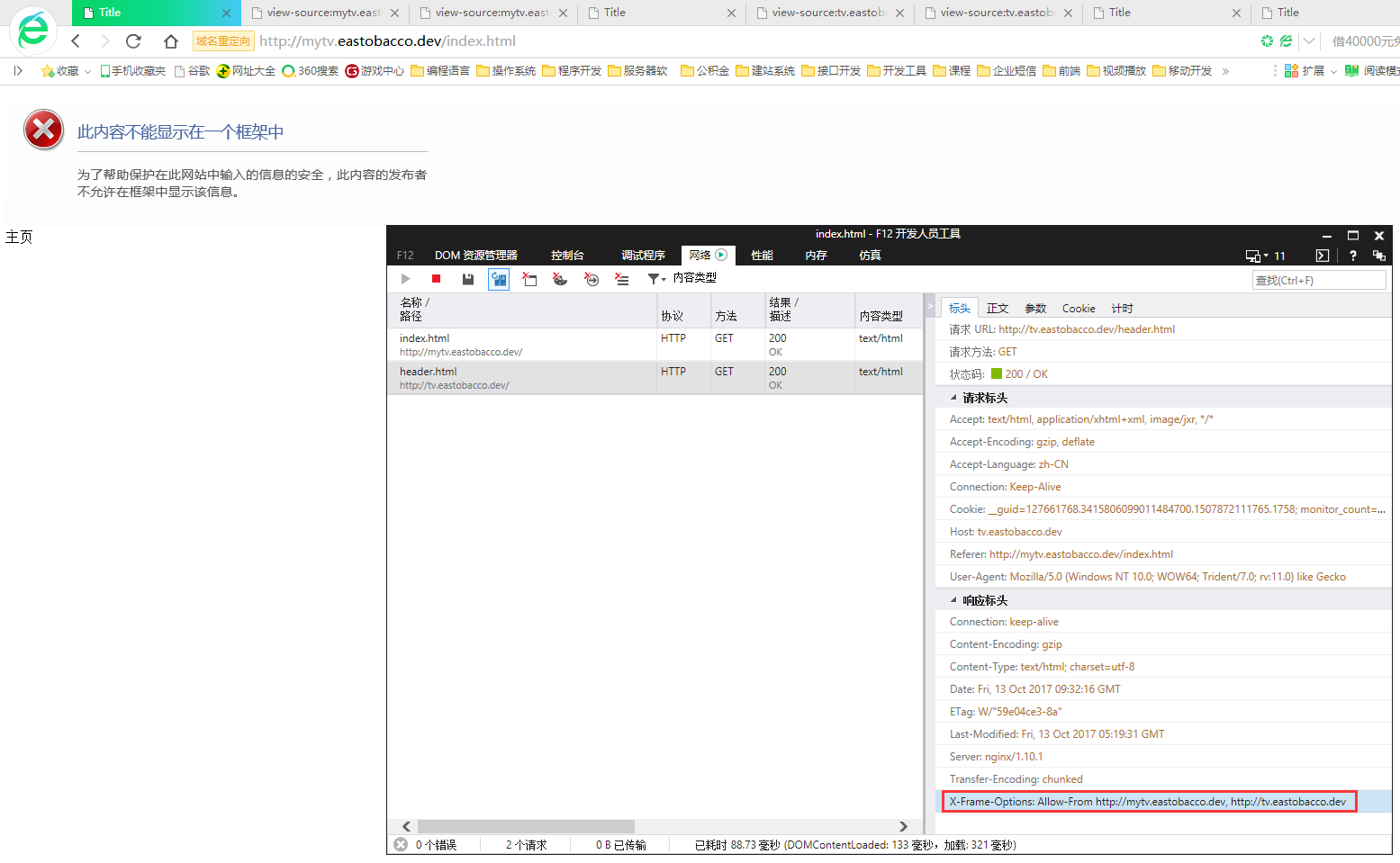Go to browser home page icon
The height and width of the screenshot is (863, 1400).
pyautogui.click(x=171, y=41)
